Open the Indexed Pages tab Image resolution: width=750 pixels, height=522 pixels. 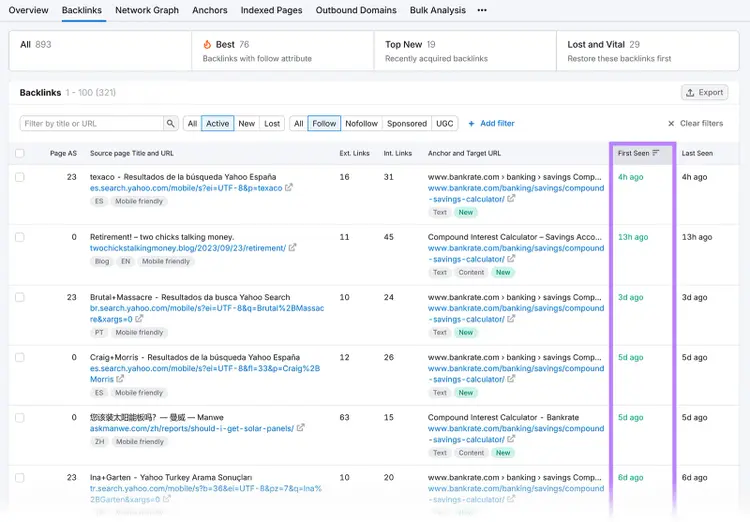point(271,10)
